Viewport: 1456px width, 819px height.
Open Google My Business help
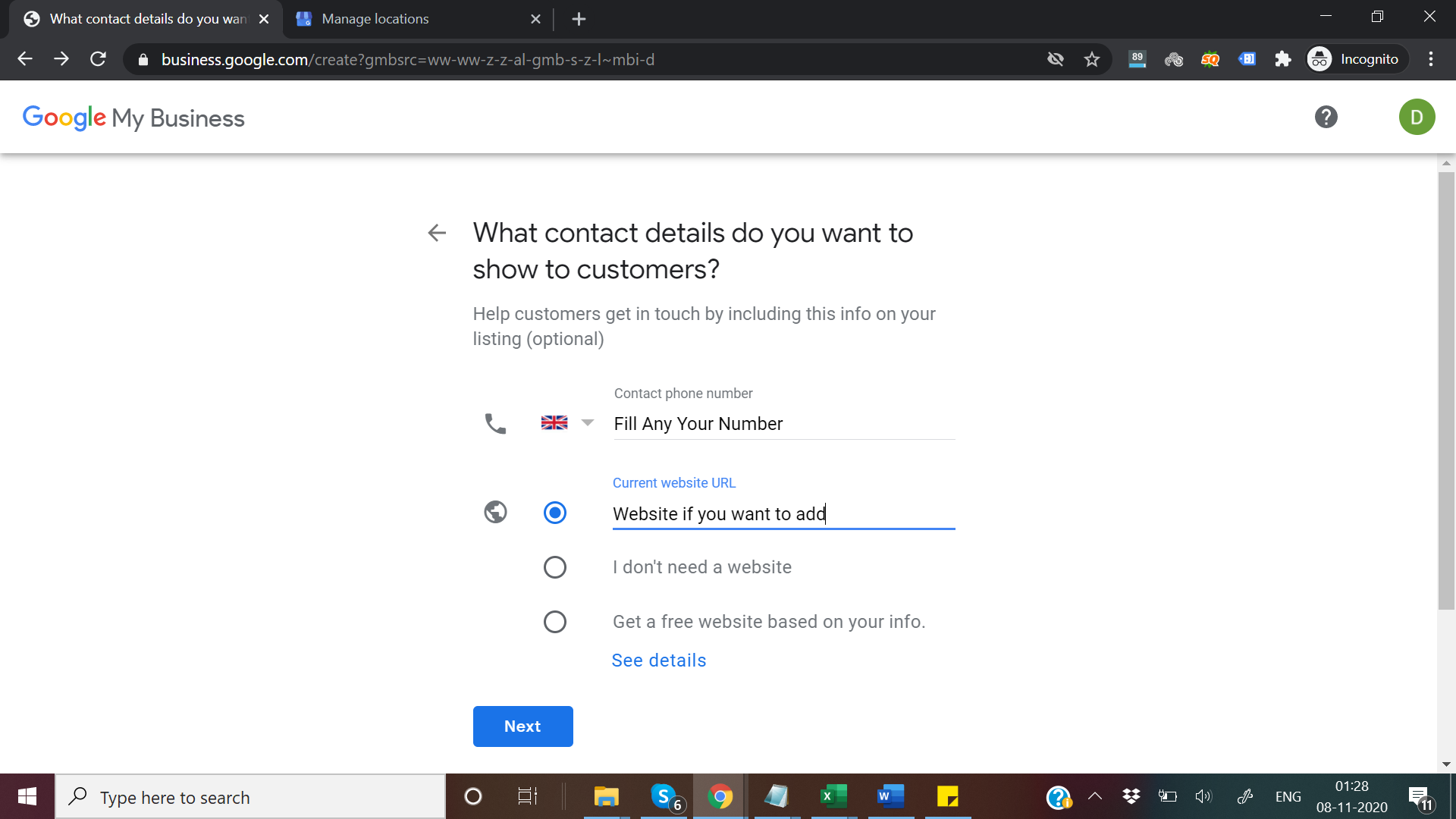point(1326,117)
